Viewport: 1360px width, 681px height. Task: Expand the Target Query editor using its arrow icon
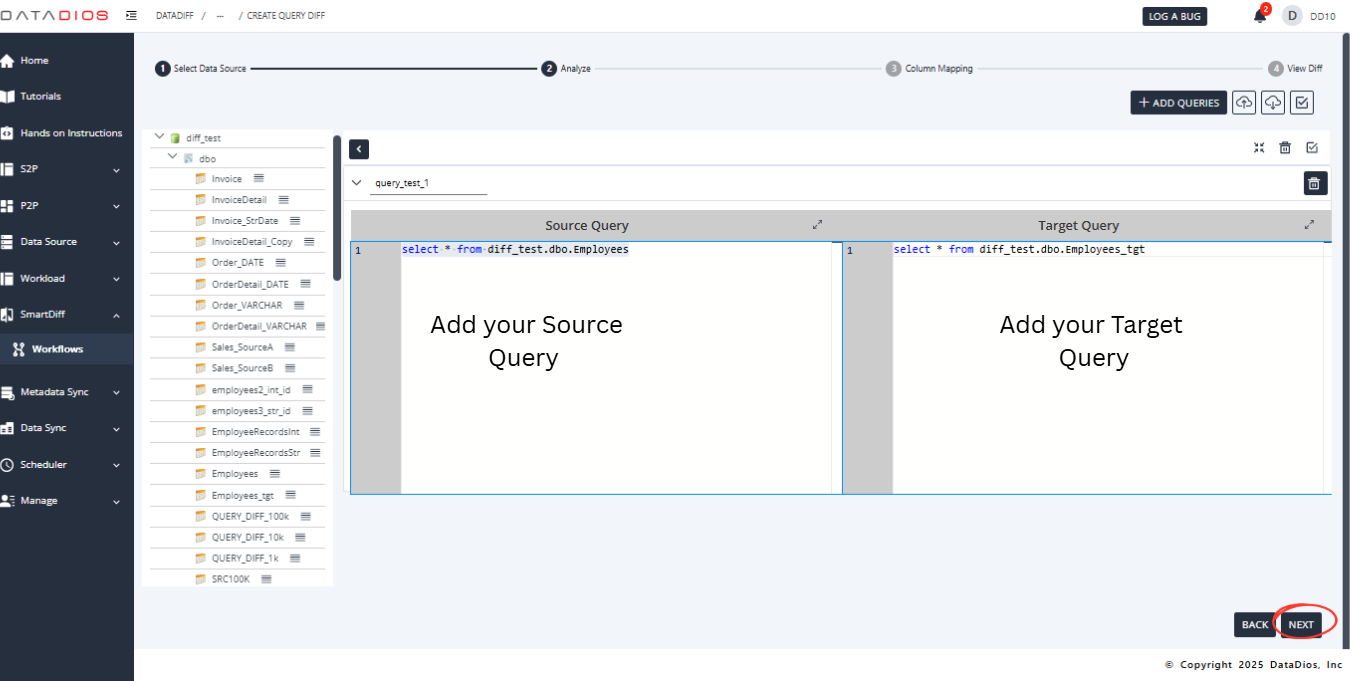1309,224
